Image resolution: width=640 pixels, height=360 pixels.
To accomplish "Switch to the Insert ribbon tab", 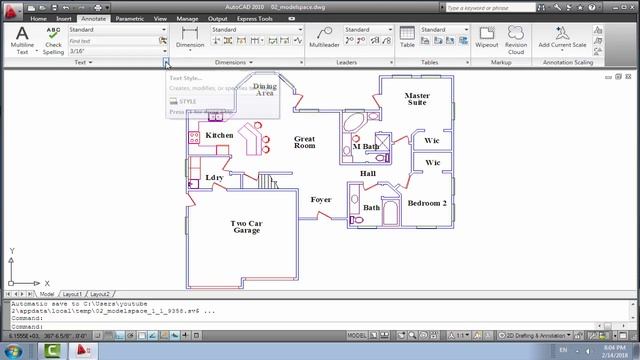I will click(64, 19).
